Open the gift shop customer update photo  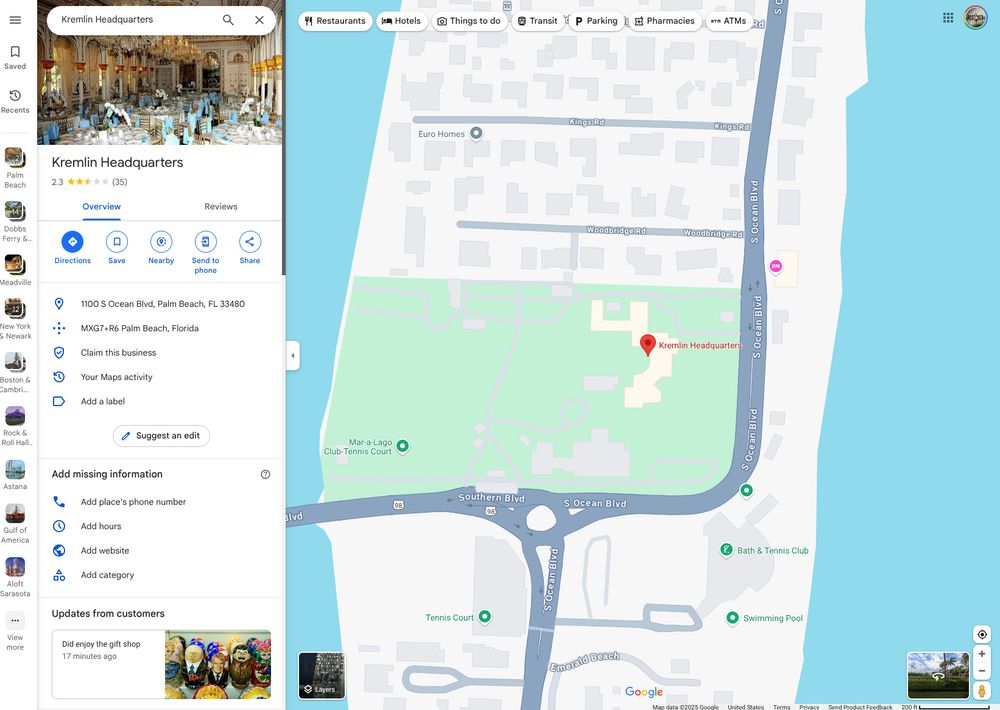pyautogui.click(x=218, y=664)
